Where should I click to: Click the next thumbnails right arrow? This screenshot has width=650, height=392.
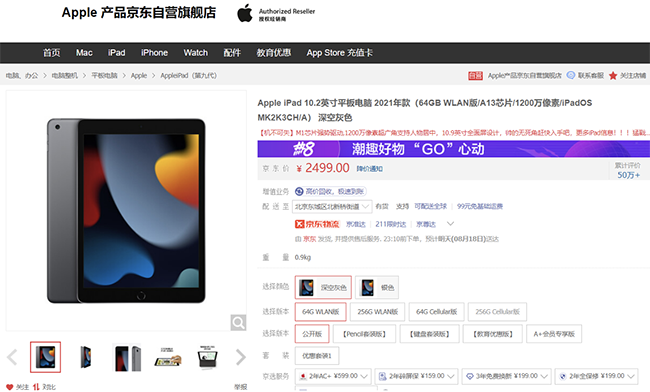click(241, 357)
